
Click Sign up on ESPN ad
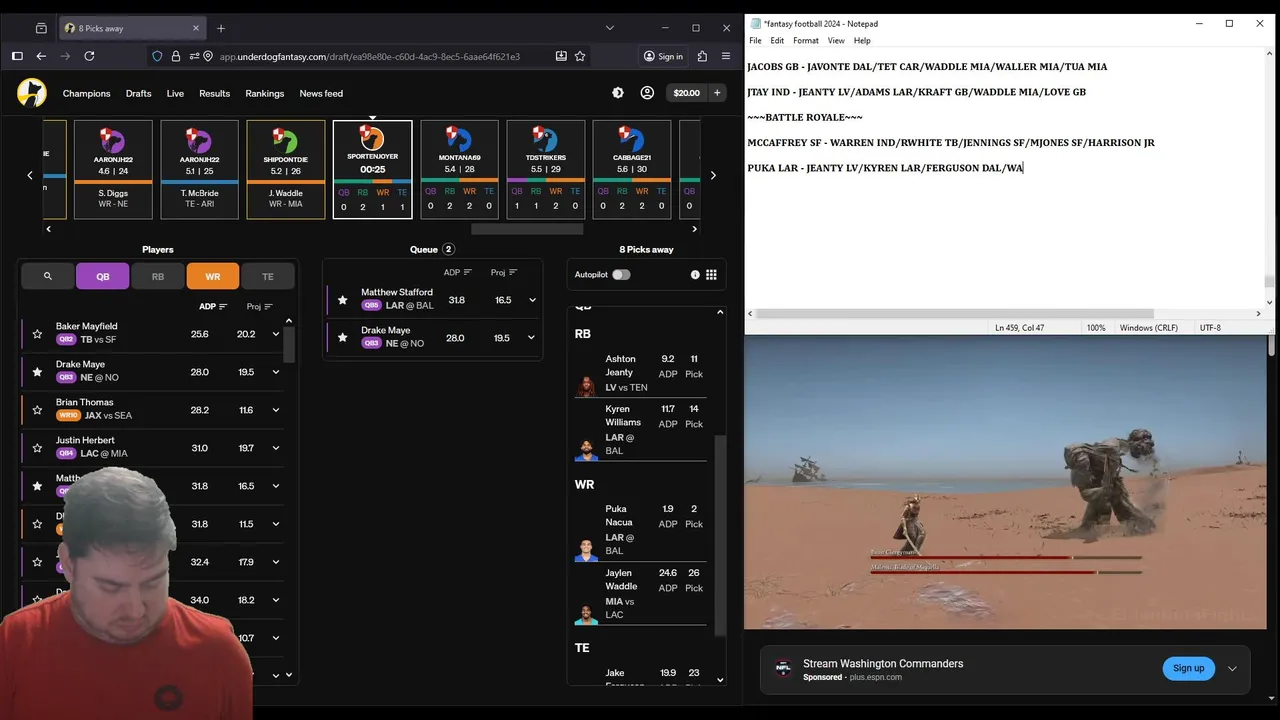(1188, 668)
